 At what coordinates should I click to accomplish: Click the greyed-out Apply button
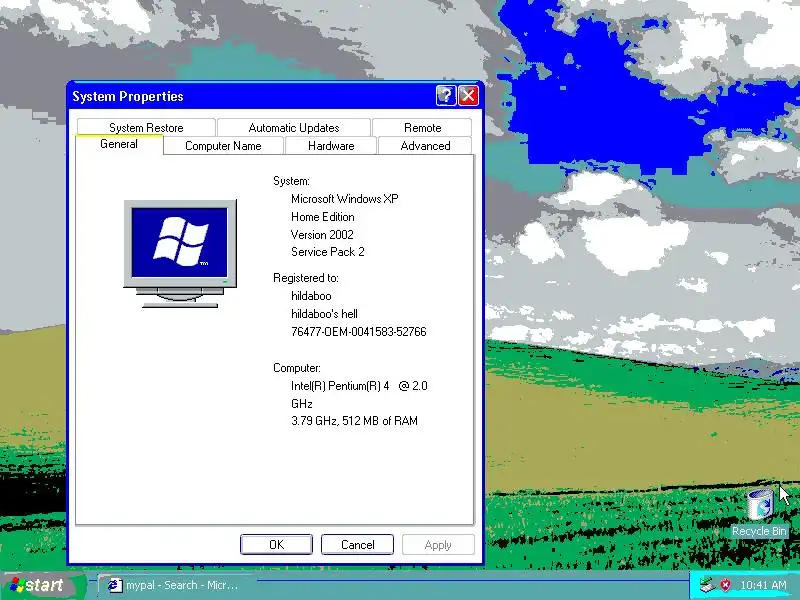(x=438, y=544)
